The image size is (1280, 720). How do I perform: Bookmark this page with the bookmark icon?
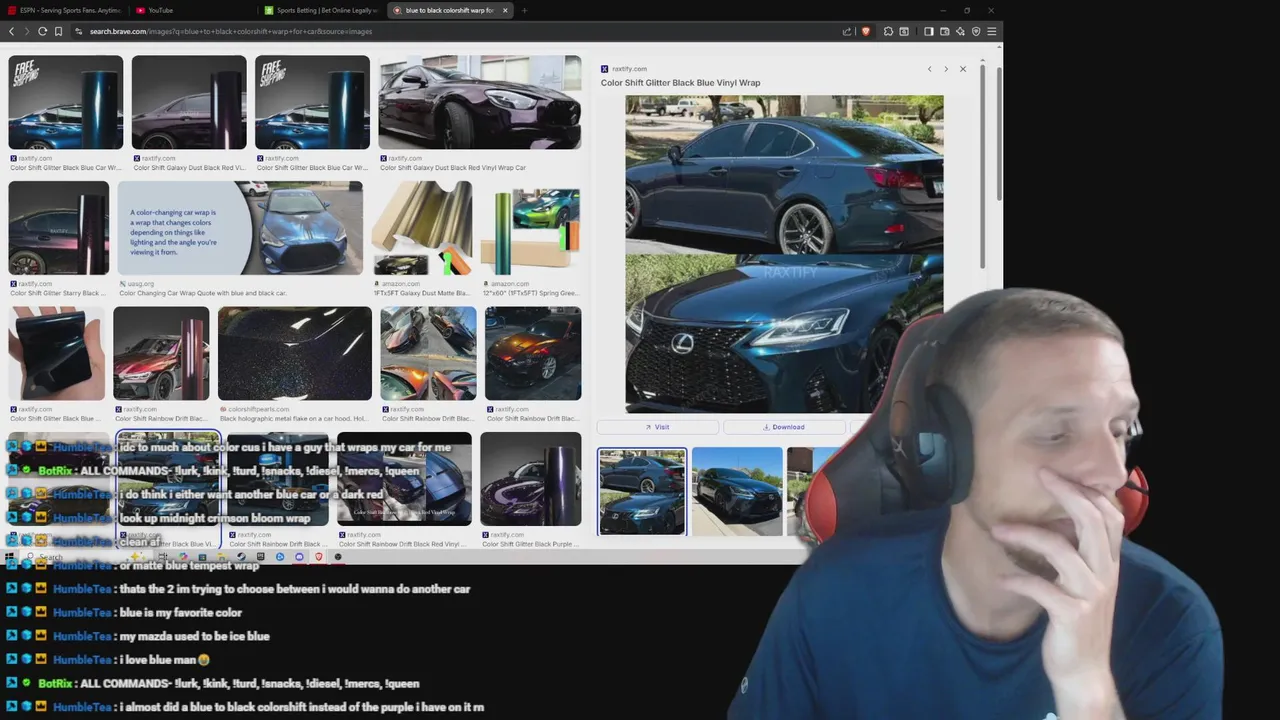pos(58,31)
